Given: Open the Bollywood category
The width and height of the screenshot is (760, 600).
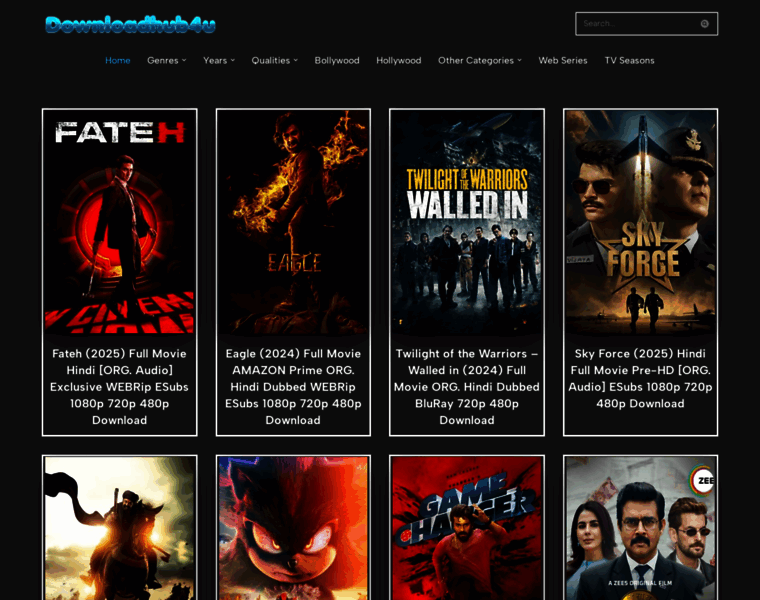Looking at the screenshot, I should (x=337, y=61).
